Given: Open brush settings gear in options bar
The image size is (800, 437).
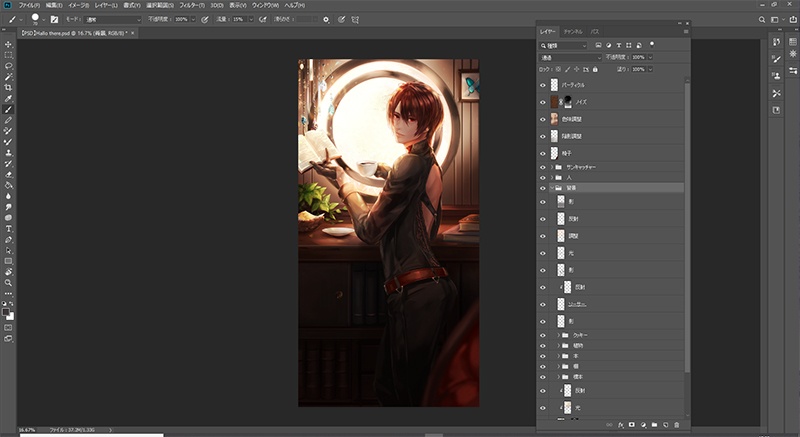Looking at the screenshot, I should pyautogui.click(x=326, y=20).
